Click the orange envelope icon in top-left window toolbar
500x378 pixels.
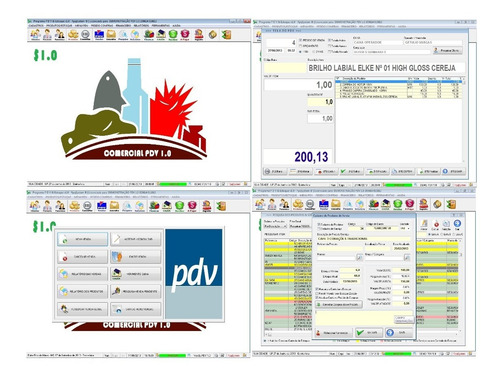click(111, 34)
